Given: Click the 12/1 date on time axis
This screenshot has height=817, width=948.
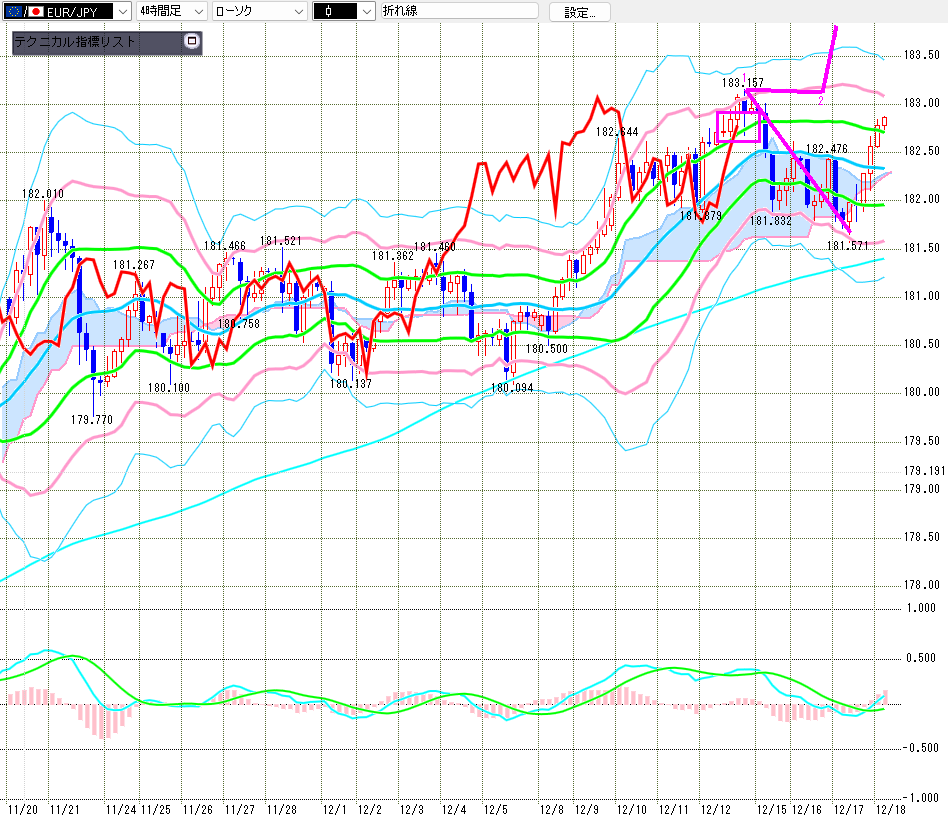Looking at the screenshot, I should tap(334, 808).
